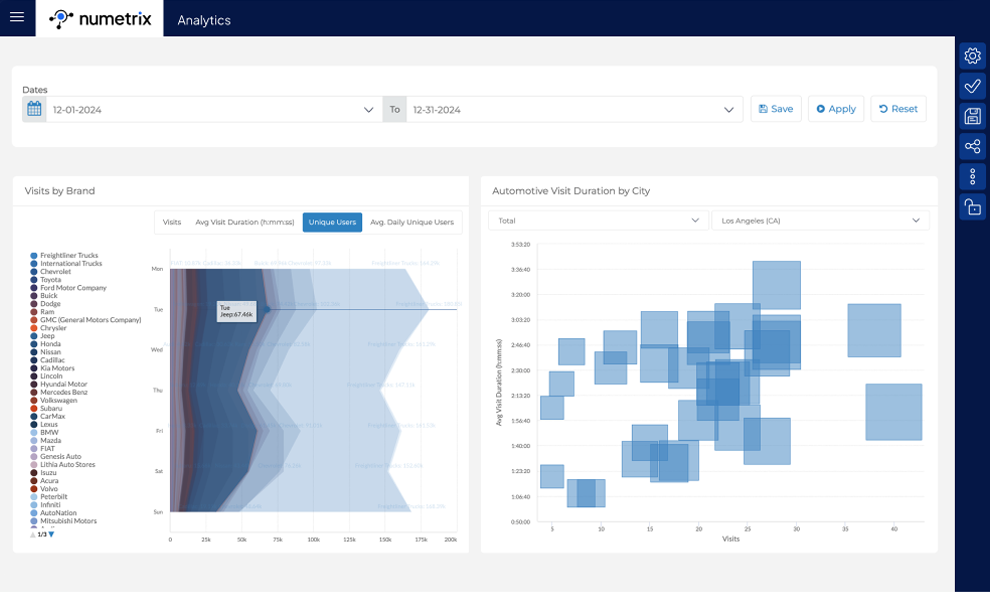The height and width of the screenshot is (592, 990).
Task: Click the Genesis Auto legend label
Action: (61, 456)
